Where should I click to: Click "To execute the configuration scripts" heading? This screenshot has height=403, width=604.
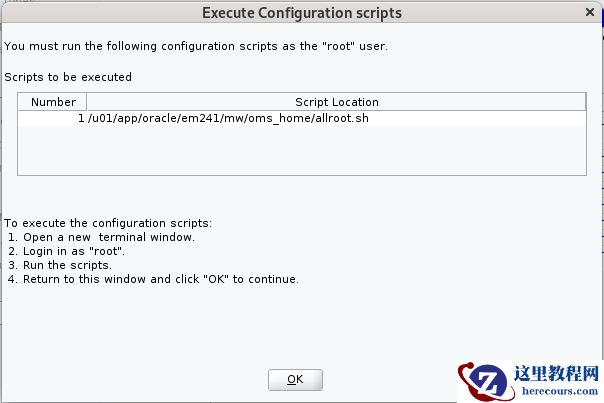pyautogui.click(x=108, y=222)
